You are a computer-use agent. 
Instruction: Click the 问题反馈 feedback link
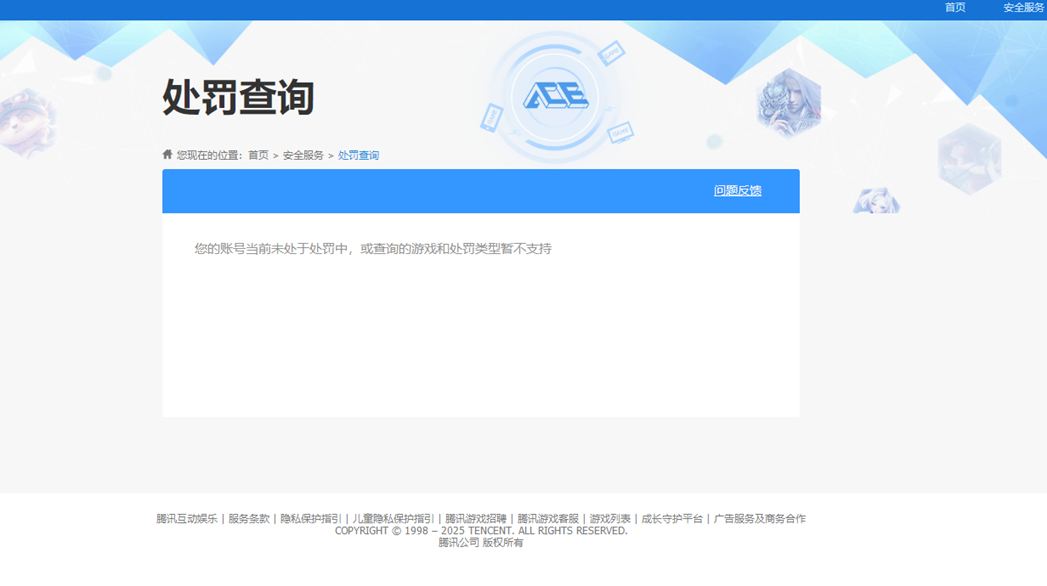[x=737, y=190]
